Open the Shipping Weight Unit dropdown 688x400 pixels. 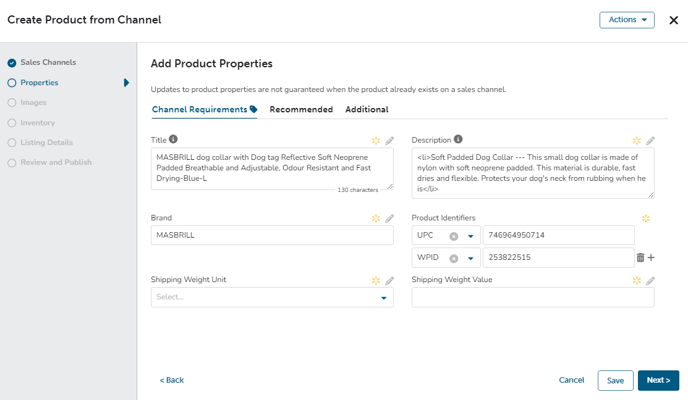[x=272, y=297]
